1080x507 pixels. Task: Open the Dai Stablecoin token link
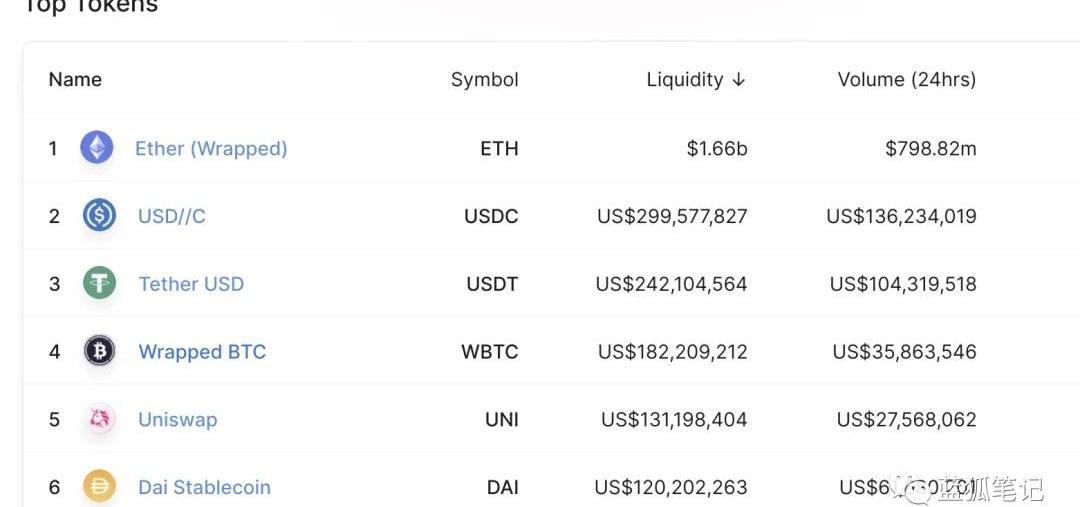(205, 487)
